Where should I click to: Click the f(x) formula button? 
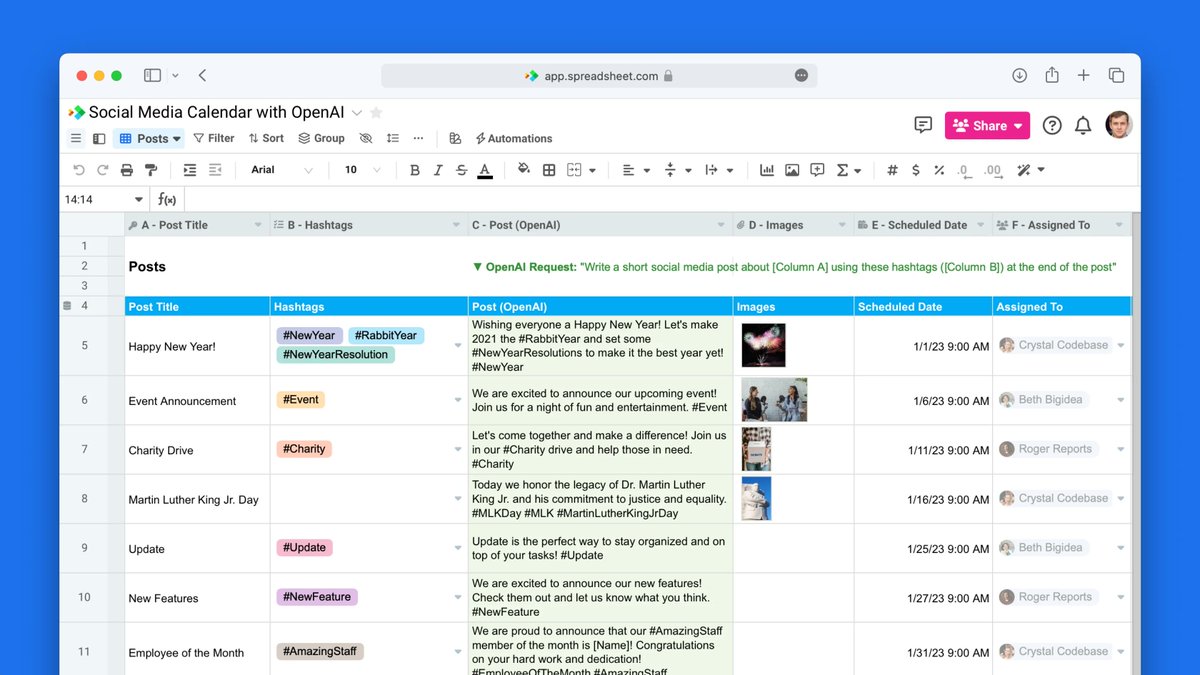(167, 199)
